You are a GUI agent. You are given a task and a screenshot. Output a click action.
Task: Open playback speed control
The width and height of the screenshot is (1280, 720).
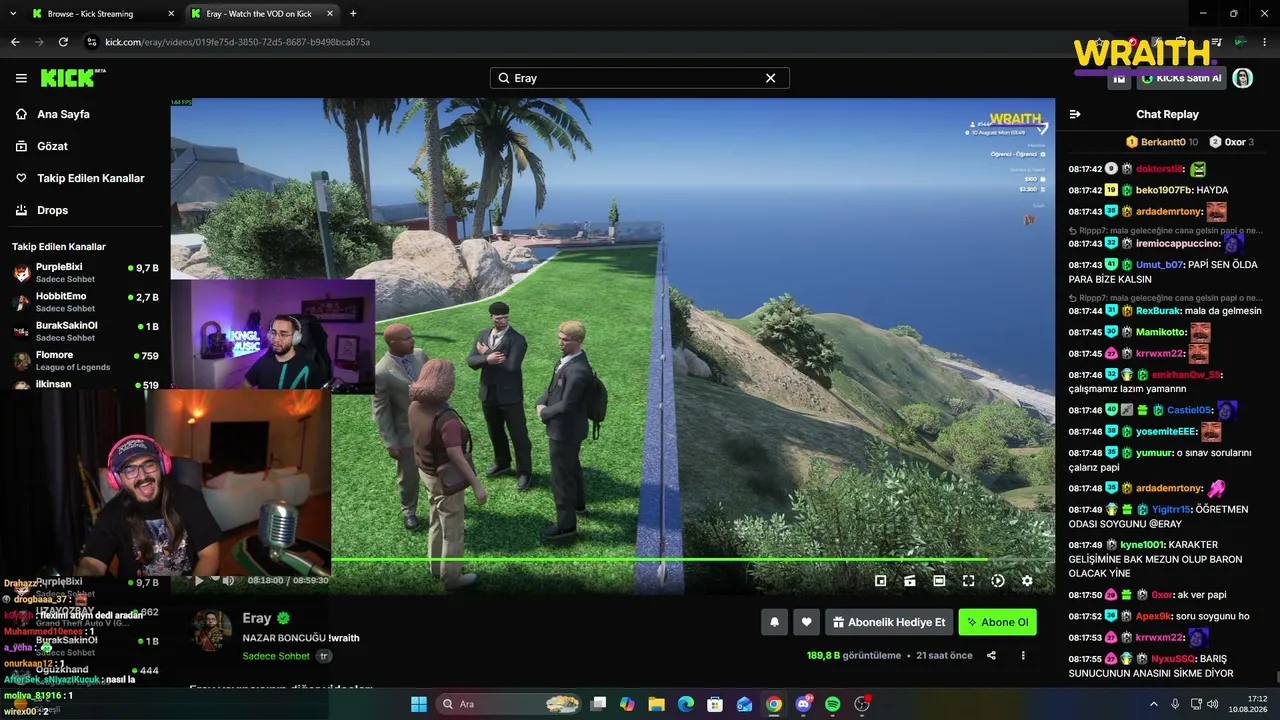pyautogui.click(x=998, y=580)
